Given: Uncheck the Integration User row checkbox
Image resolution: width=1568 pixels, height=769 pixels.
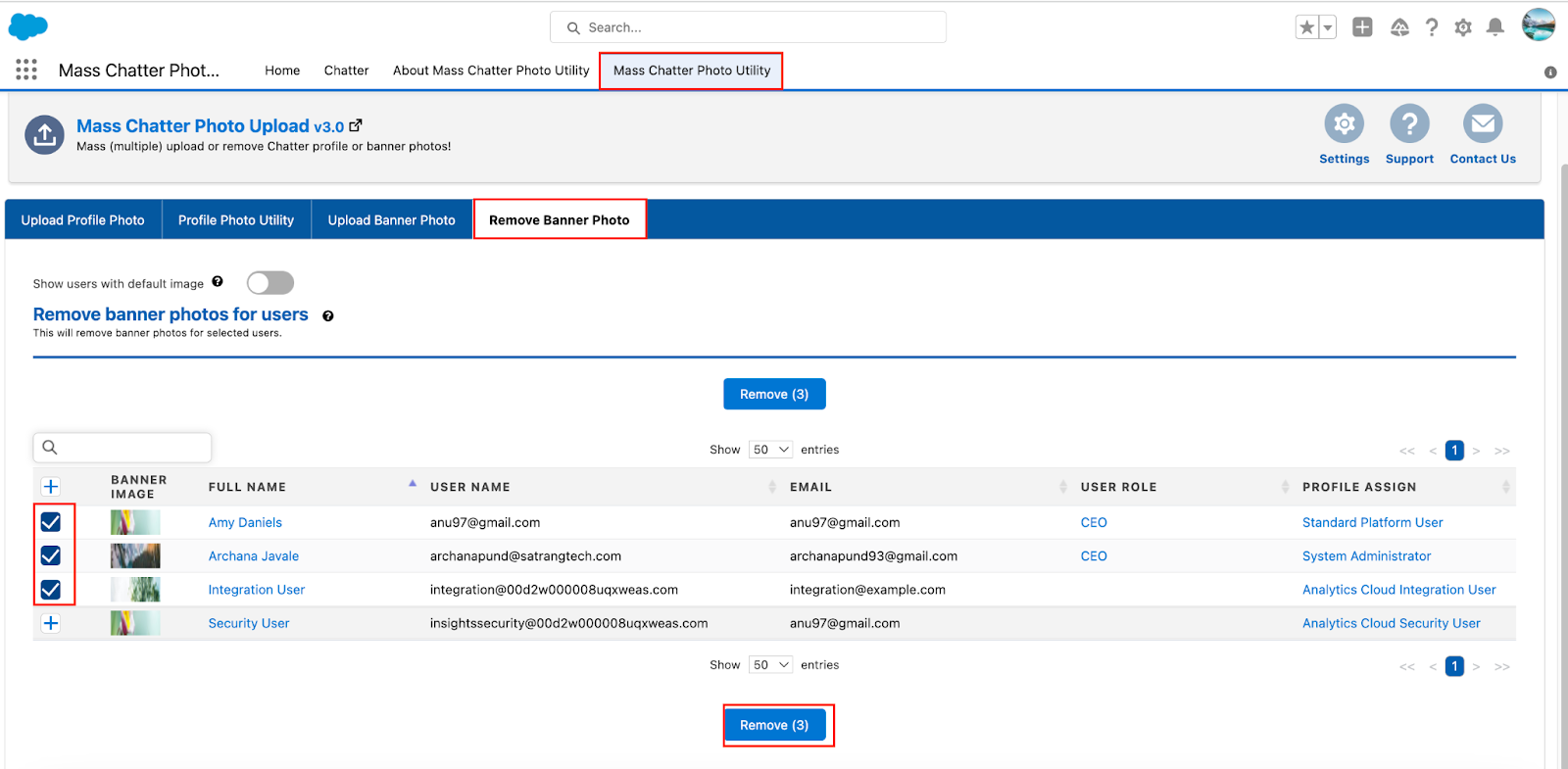Looking at the screenshot, I should 51,590.
